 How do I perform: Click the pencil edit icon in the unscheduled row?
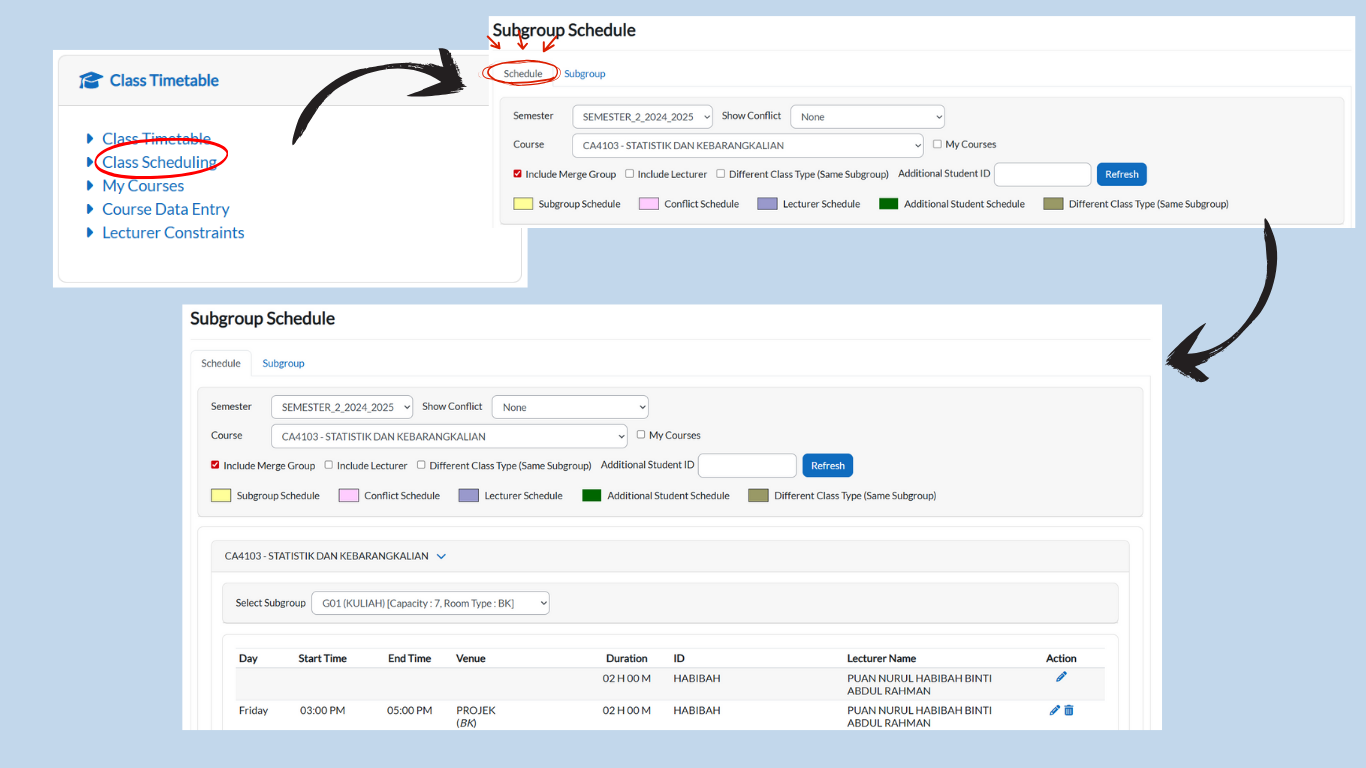pos(1061,677)
